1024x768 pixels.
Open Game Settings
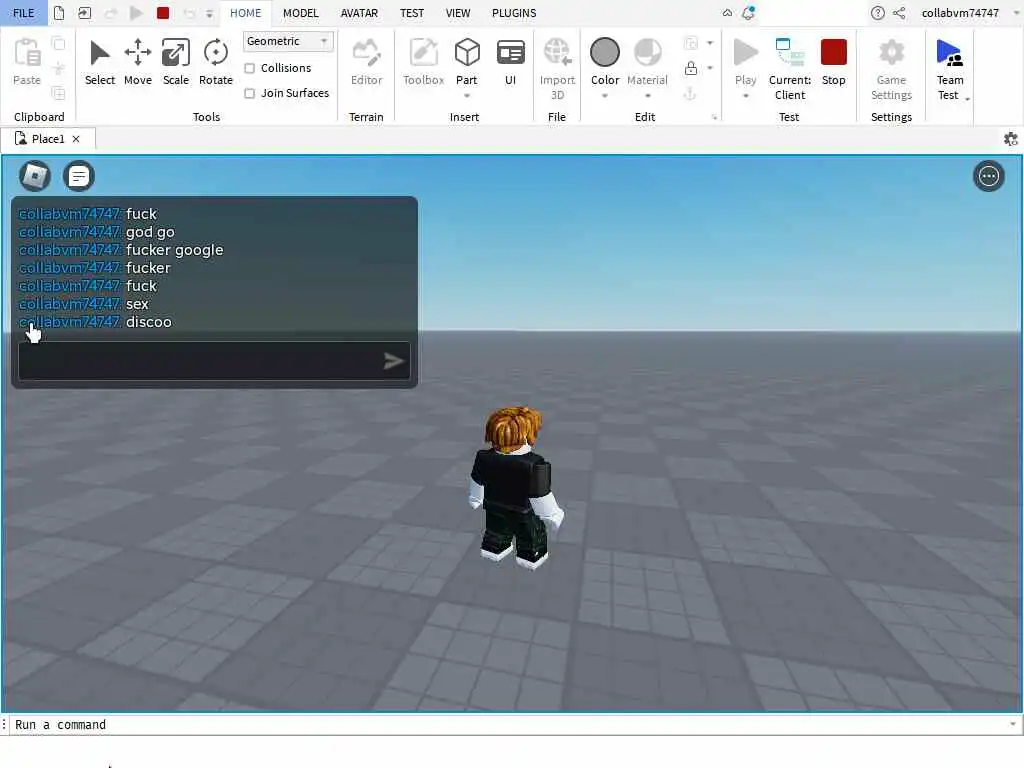[x=891, y=69]
